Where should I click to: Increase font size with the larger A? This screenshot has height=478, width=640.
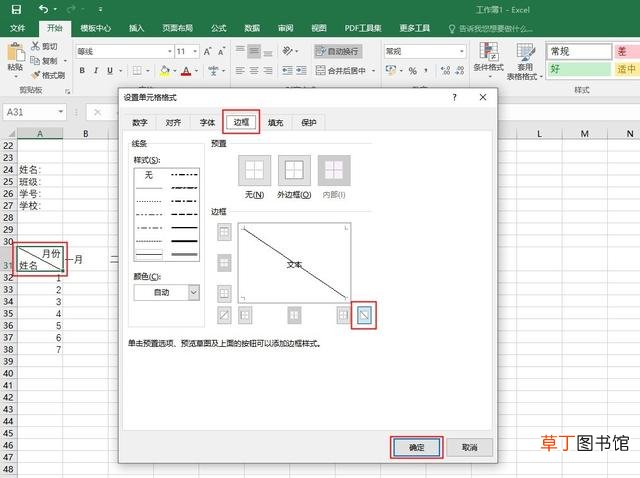pos(207,51)
